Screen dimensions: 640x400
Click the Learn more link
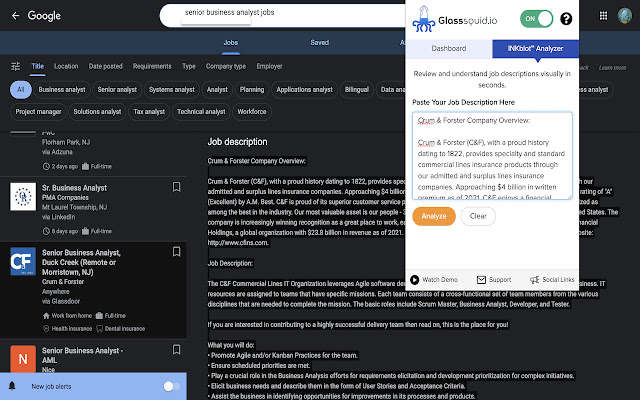(612, 68)
